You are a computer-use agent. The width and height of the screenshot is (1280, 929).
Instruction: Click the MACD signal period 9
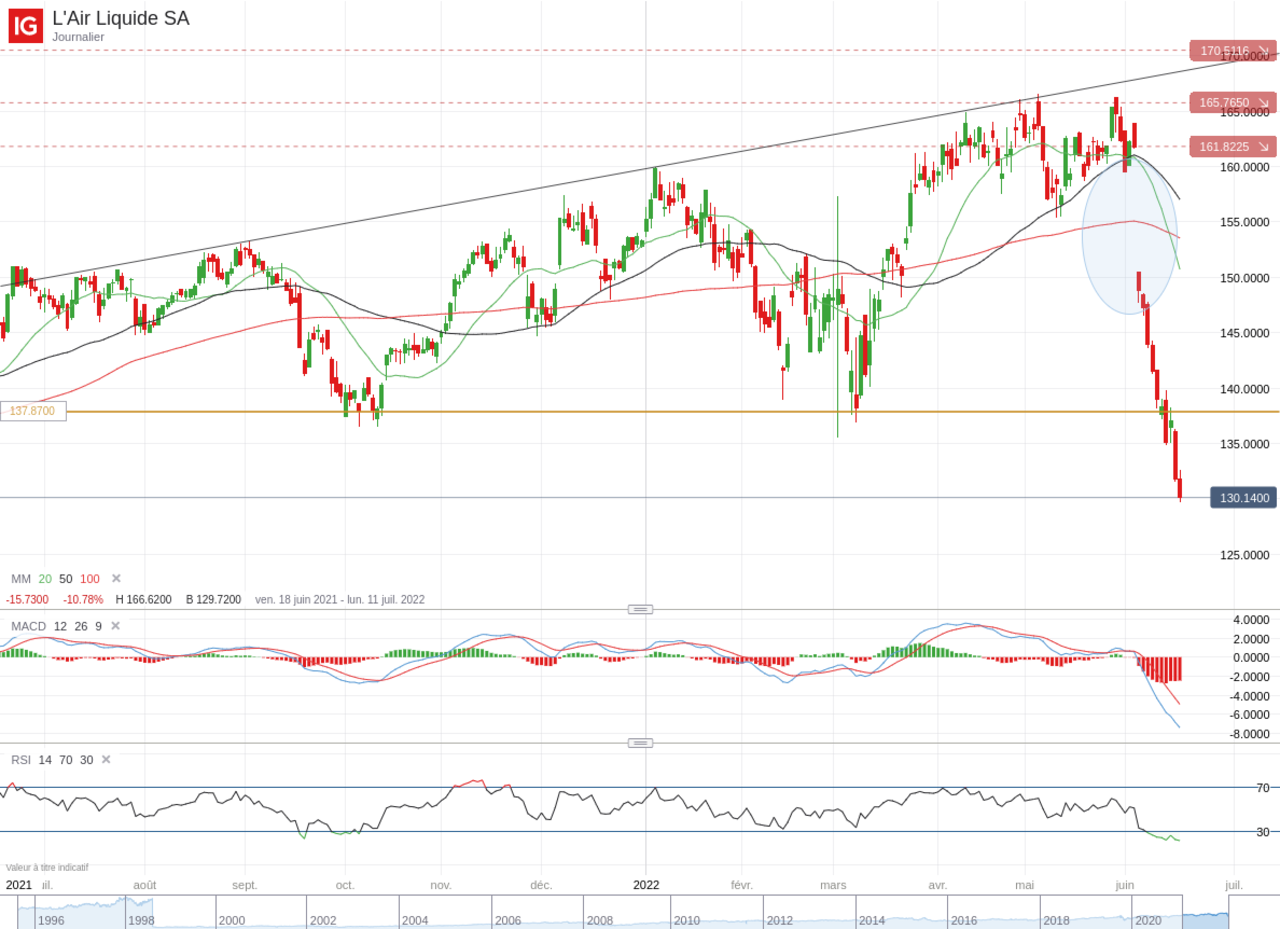98,626
